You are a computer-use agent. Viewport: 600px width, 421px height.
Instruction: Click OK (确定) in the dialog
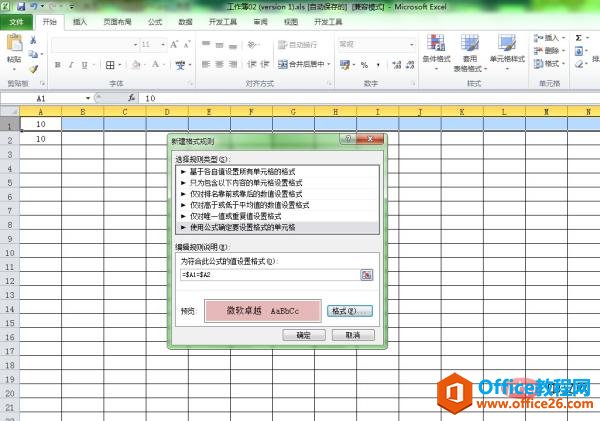click(x=304, y=335)
